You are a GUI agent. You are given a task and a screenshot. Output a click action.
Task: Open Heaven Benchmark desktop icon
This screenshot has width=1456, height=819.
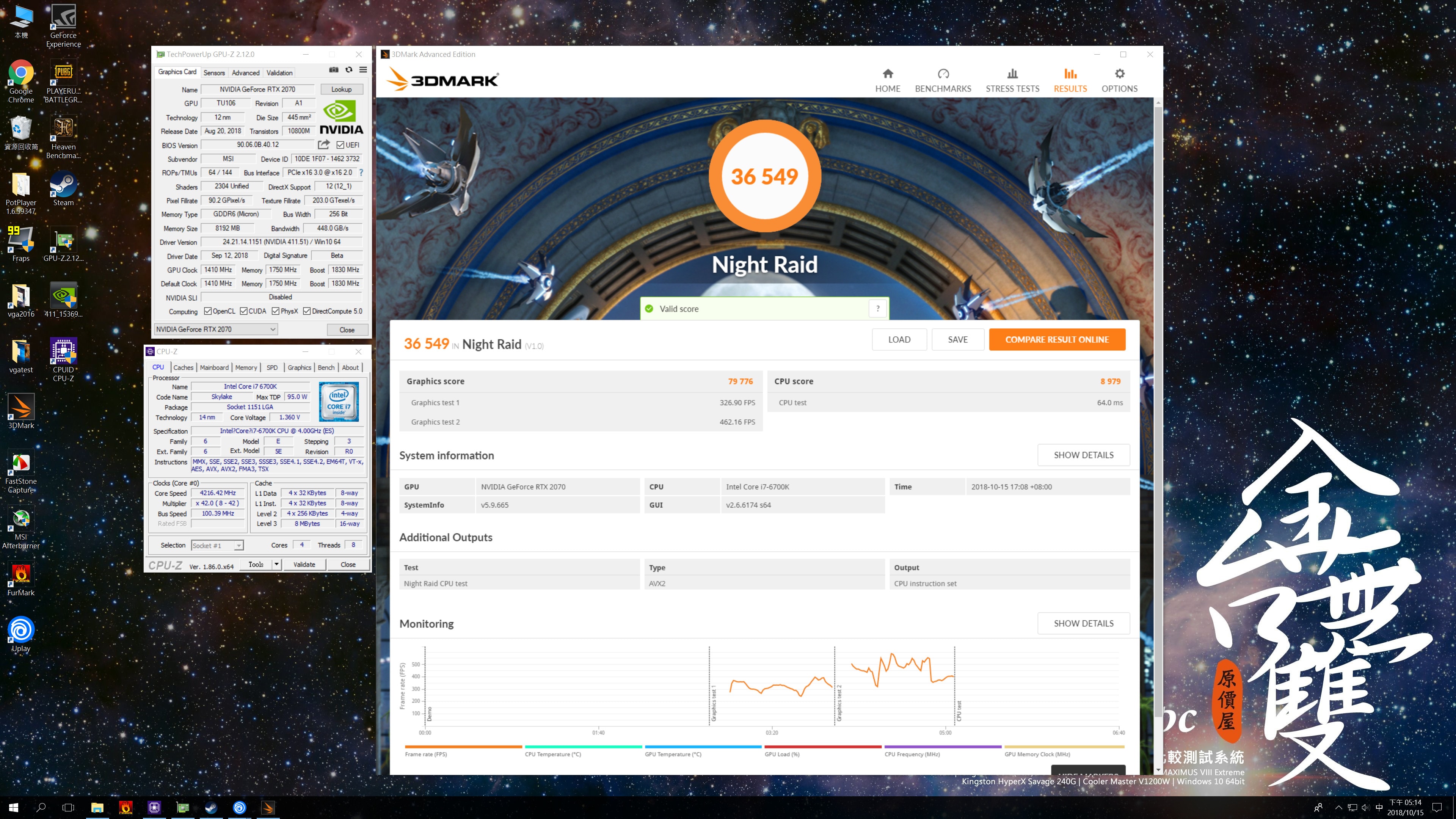coord(63,137)
